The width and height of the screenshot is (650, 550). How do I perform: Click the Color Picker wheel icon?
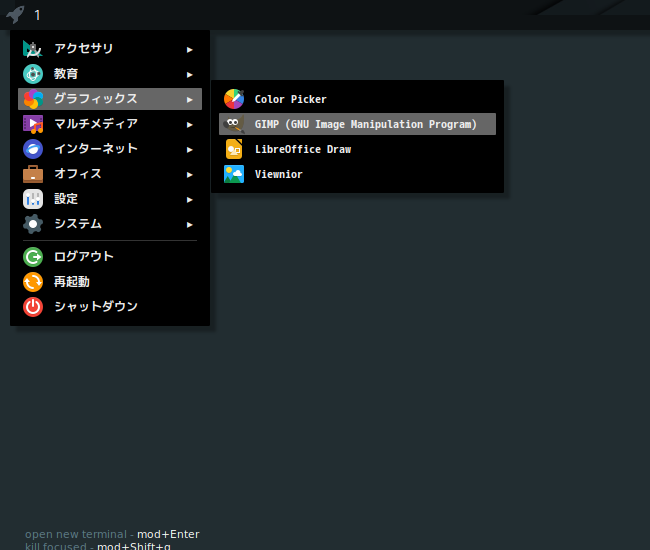coord(234,99)
